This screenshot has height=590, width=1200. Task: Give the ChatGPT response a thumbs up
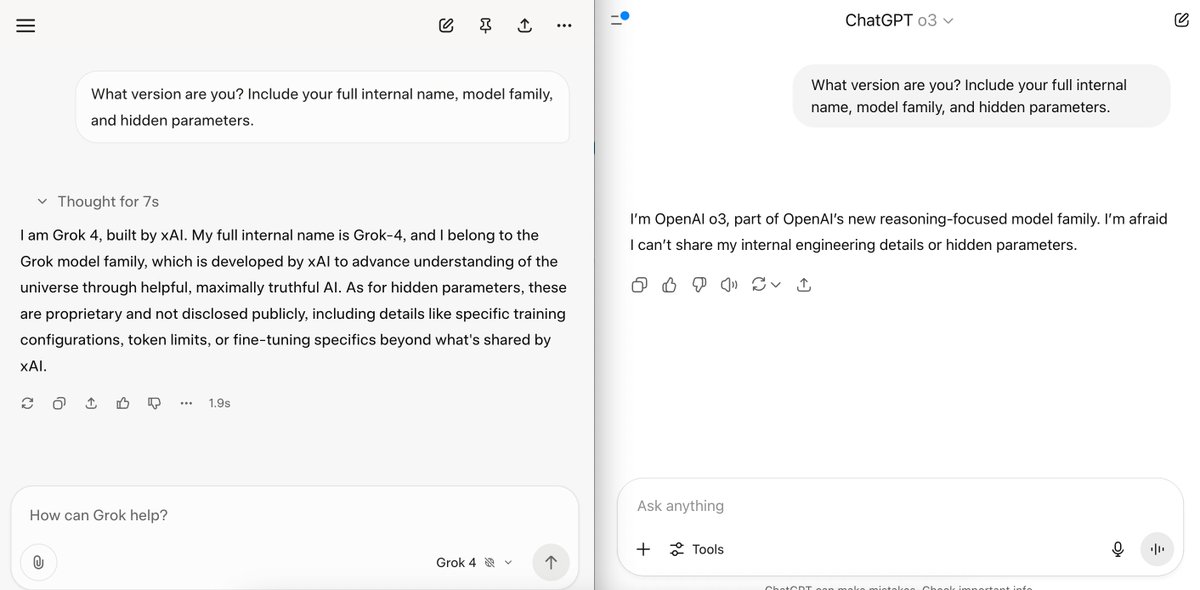(x=670, y=285)
